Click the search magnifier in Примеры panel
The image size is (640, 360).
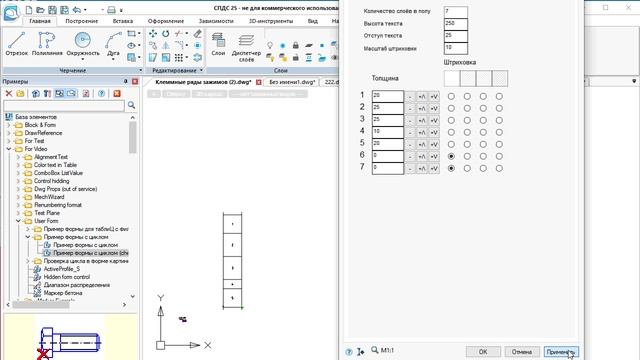[131, 105]
